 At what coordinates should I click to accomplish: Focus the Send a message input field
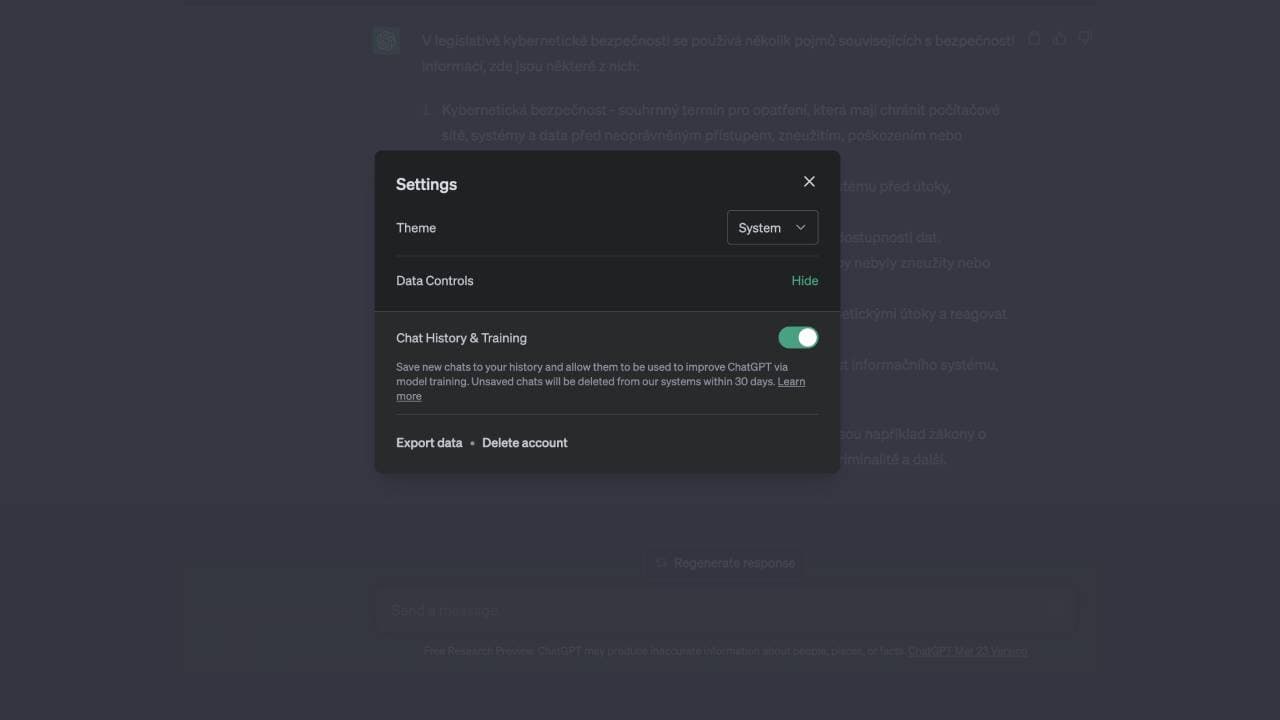(727, 610)
